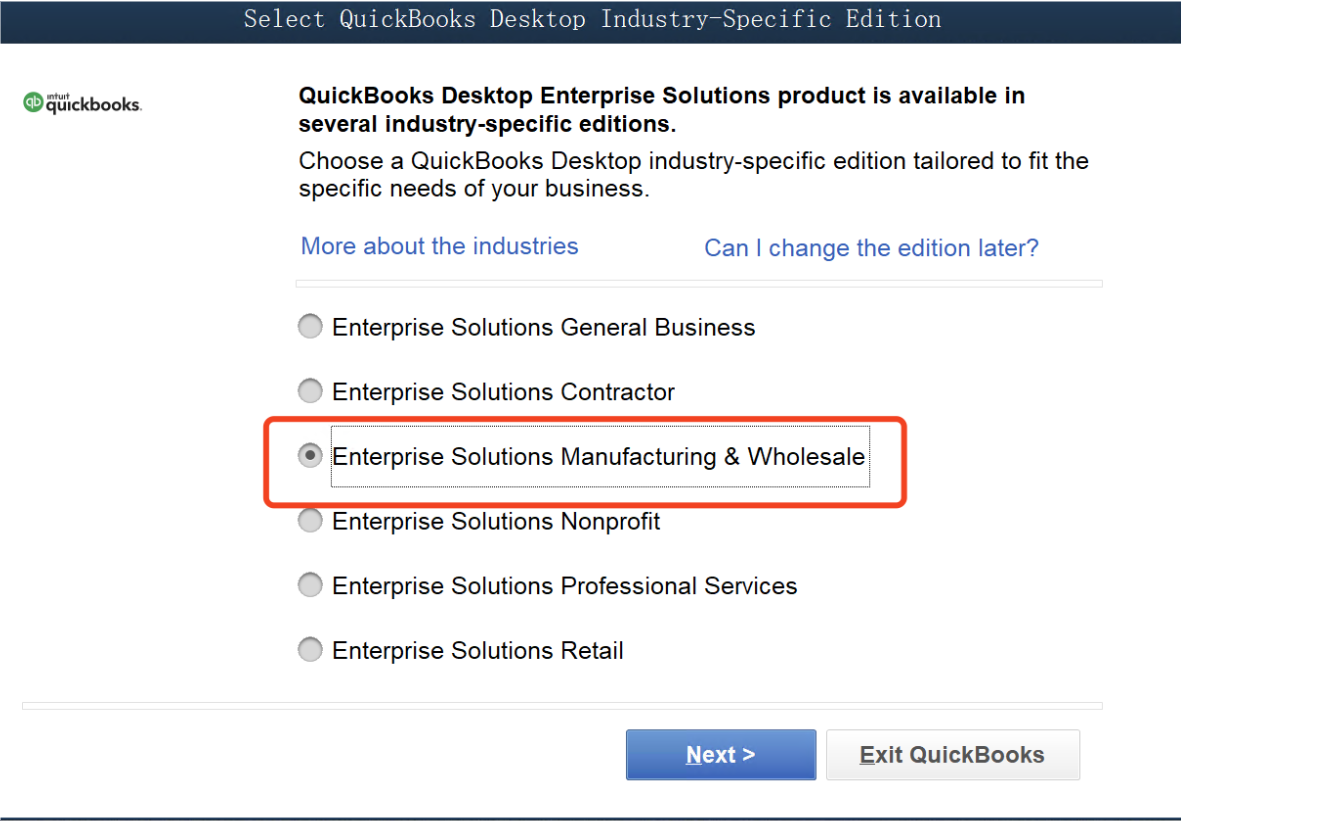This screenshot has height=822, width=1335.
Task: Choose the Contractor edition radio button
Action: [x=311, y=391]
